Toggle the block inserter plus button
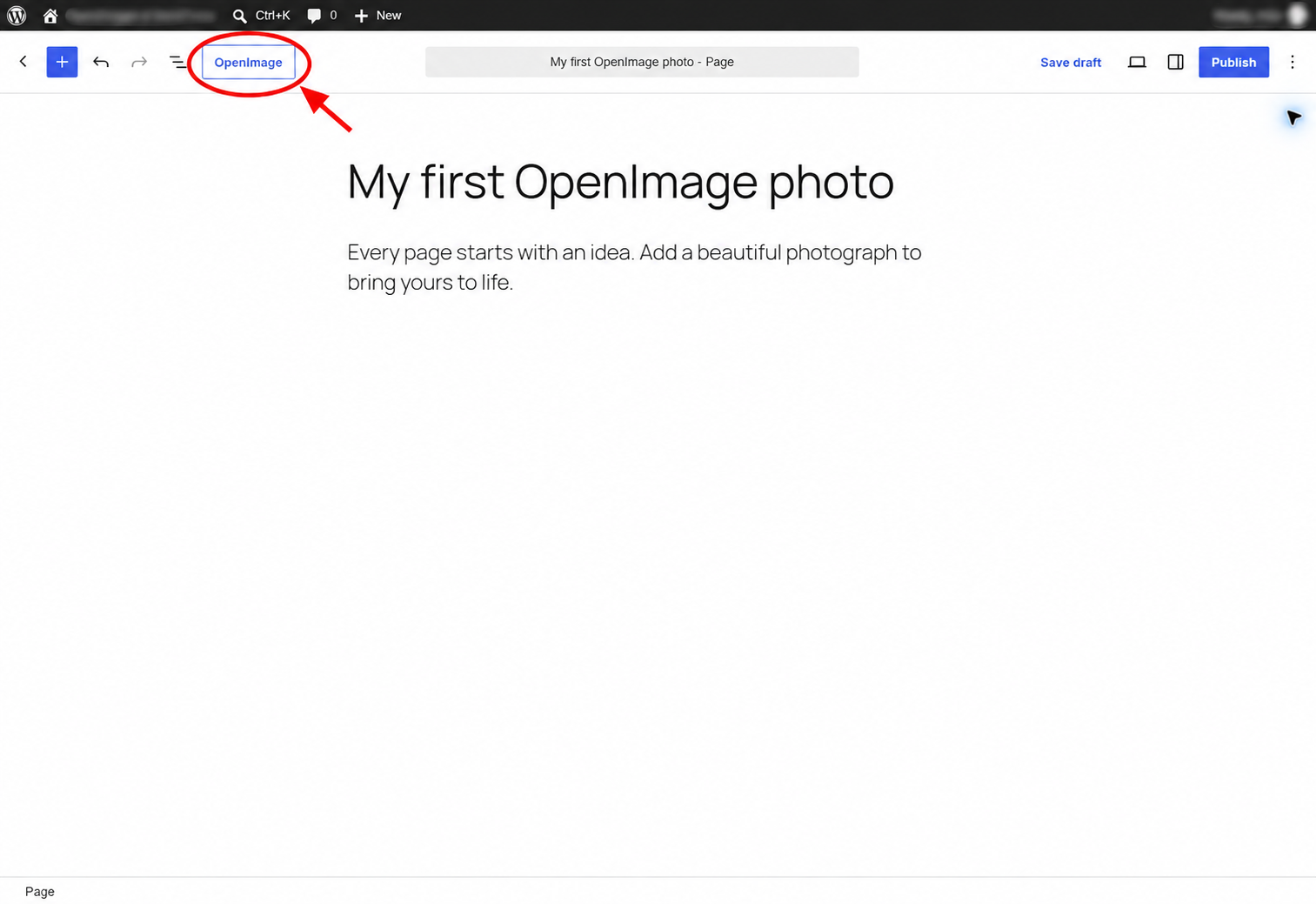 pos(62,62)
